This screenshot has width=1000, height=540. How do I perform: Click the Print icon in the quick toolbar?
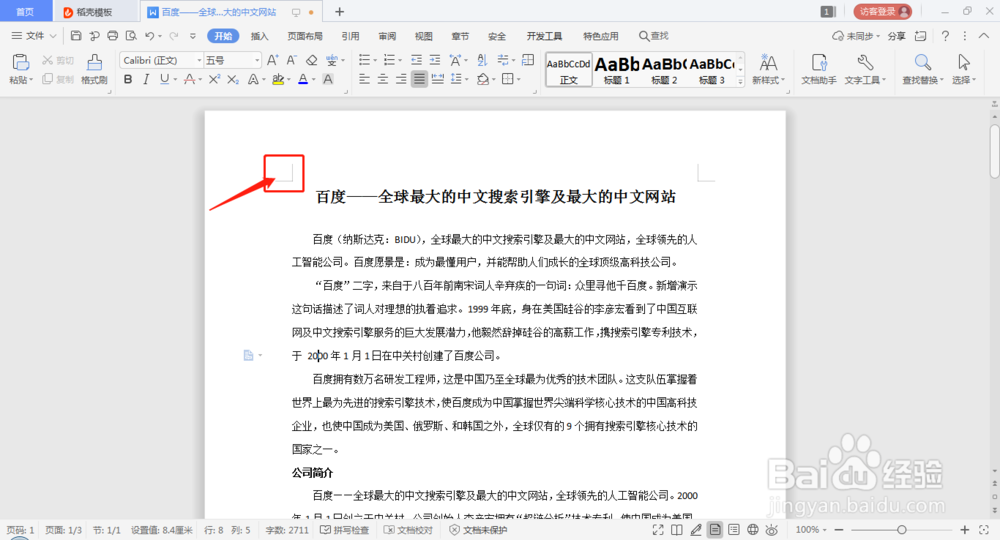coord(113,36)
